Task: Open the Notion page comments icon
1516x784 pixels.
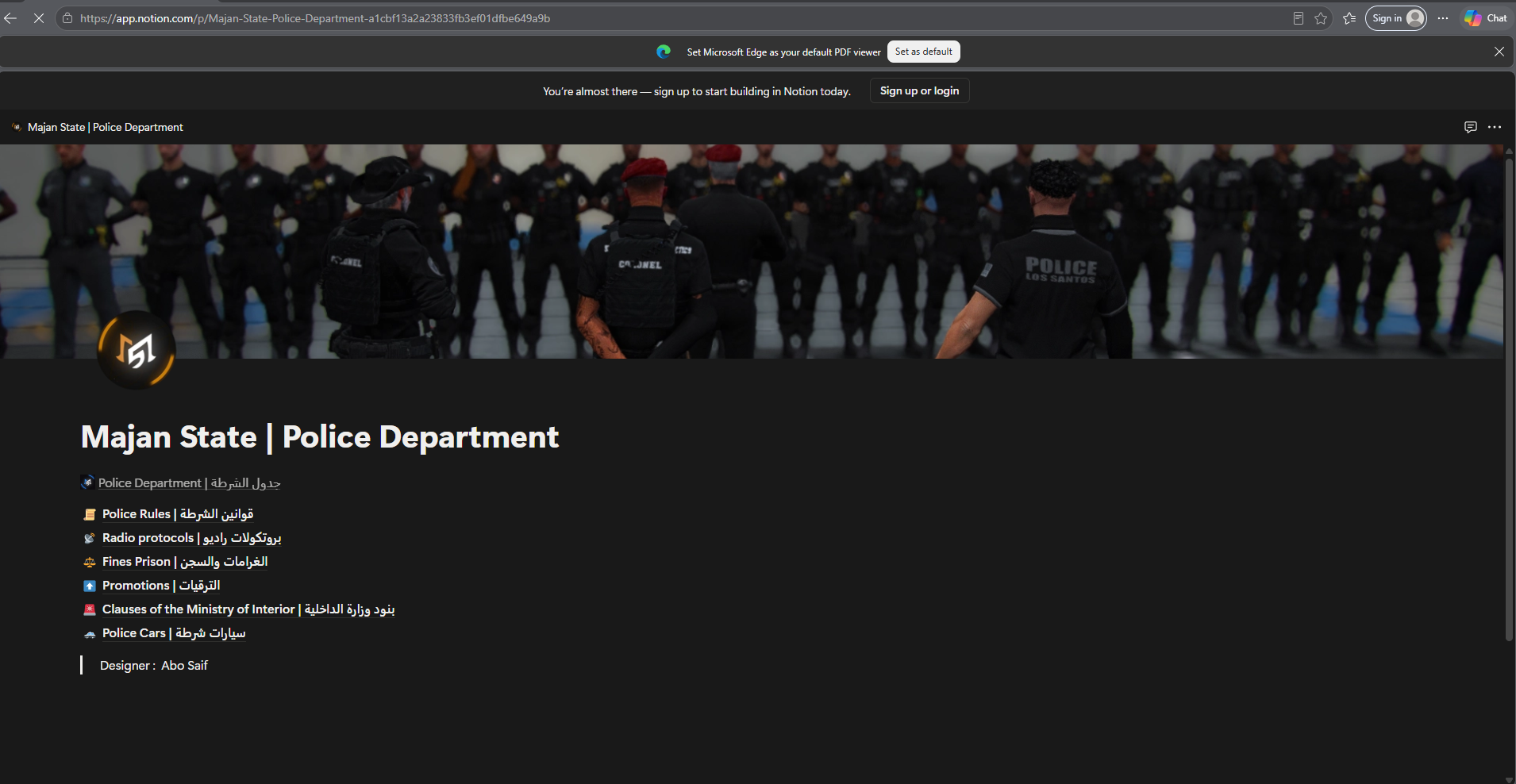Action: [1471, 127]
